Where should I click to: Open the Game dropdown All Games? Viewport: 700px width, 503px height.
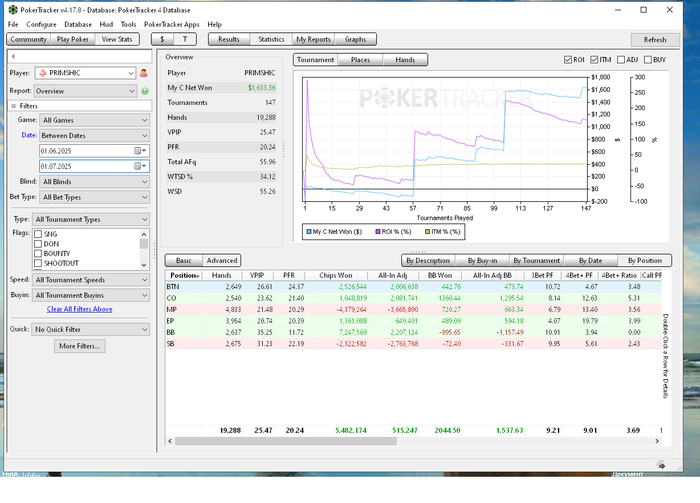(x=95, y=120)
